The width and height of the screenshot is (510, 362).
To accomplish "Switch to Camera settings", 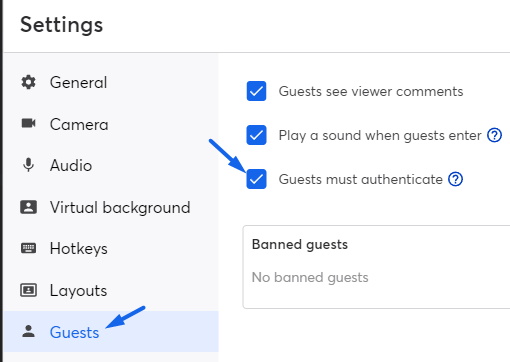I will tap(111, 124).
